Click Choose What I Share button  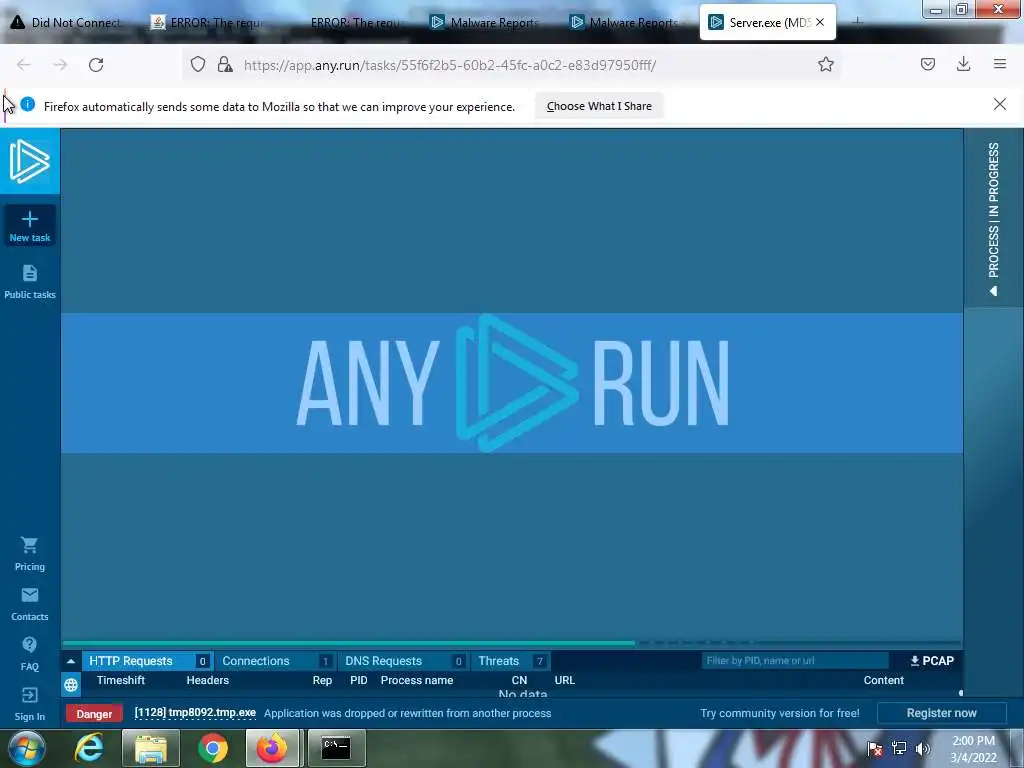[x=599, y=106]
